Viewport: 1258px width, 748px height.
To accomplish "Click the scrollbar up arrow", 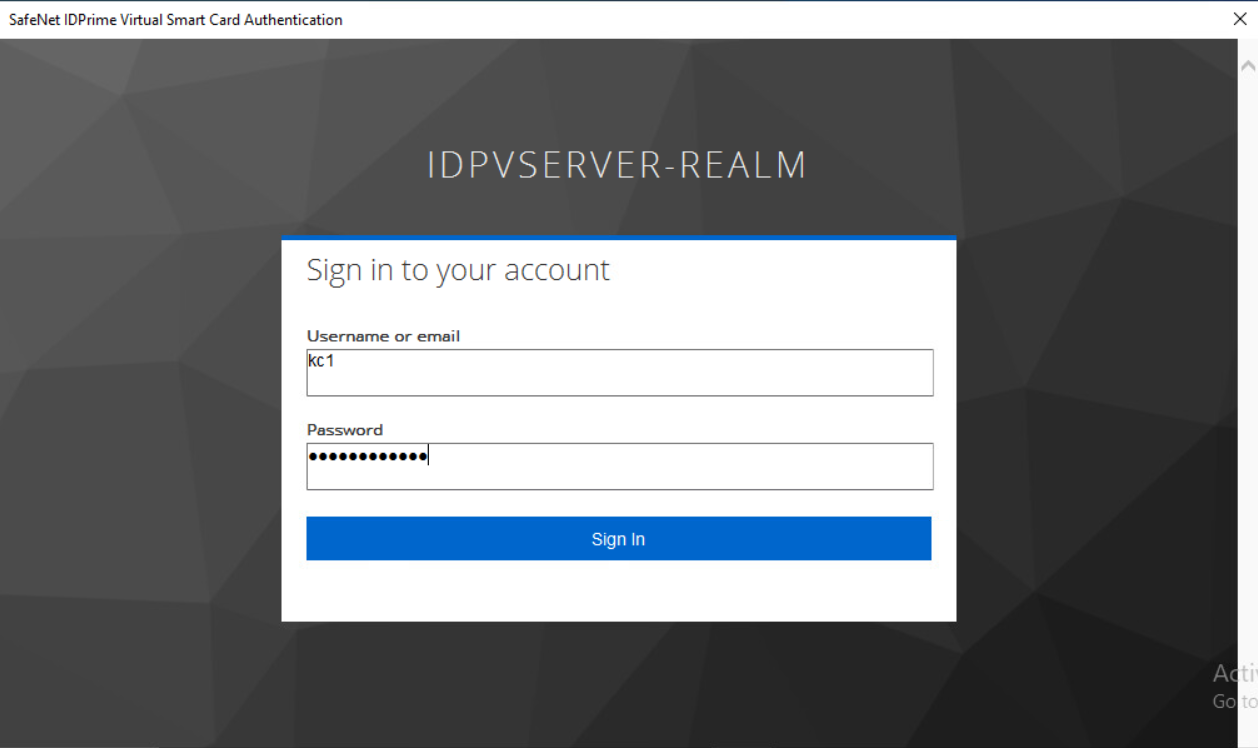I will tap(1248, 66).
